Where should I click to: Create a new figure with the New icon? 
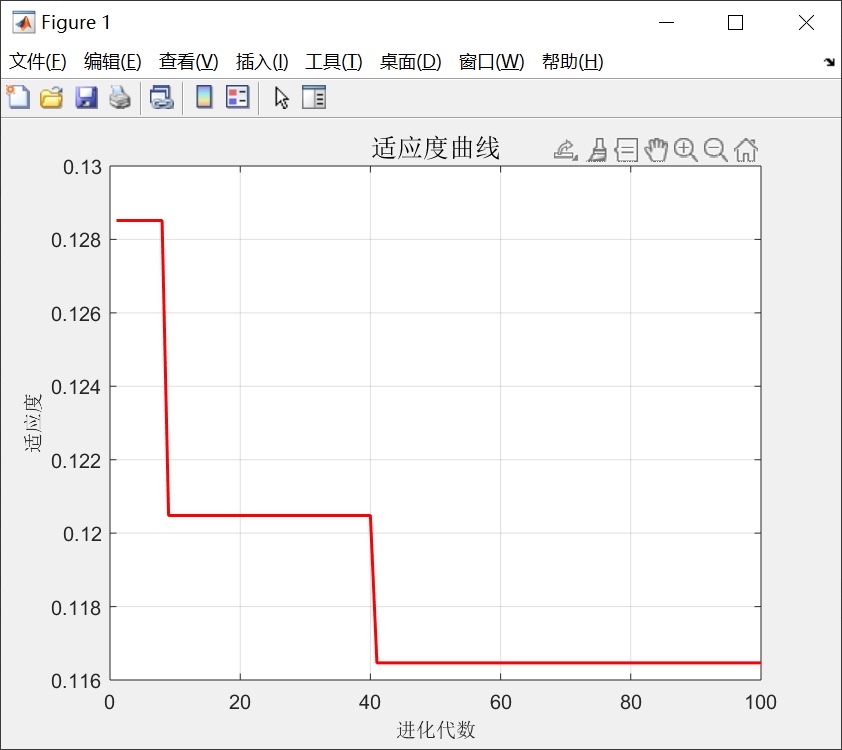click(18, 97)
